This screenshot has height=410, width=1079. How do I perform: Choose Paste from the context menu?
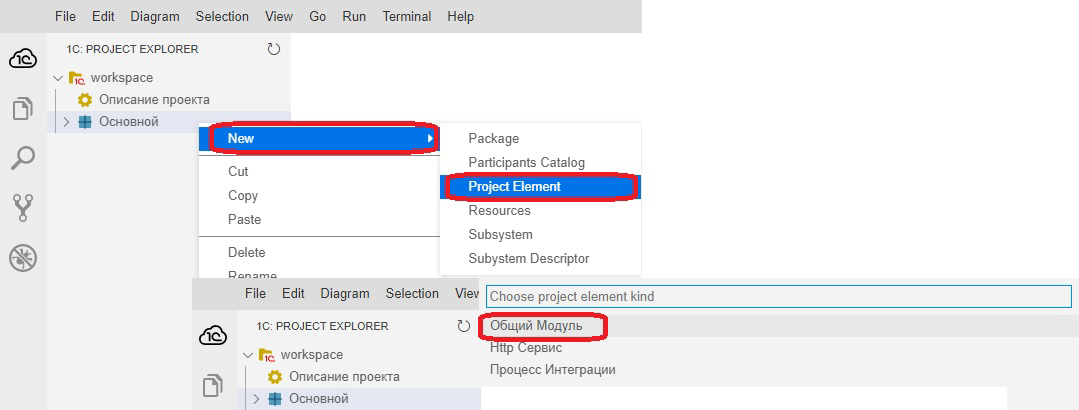coord(244,220)
